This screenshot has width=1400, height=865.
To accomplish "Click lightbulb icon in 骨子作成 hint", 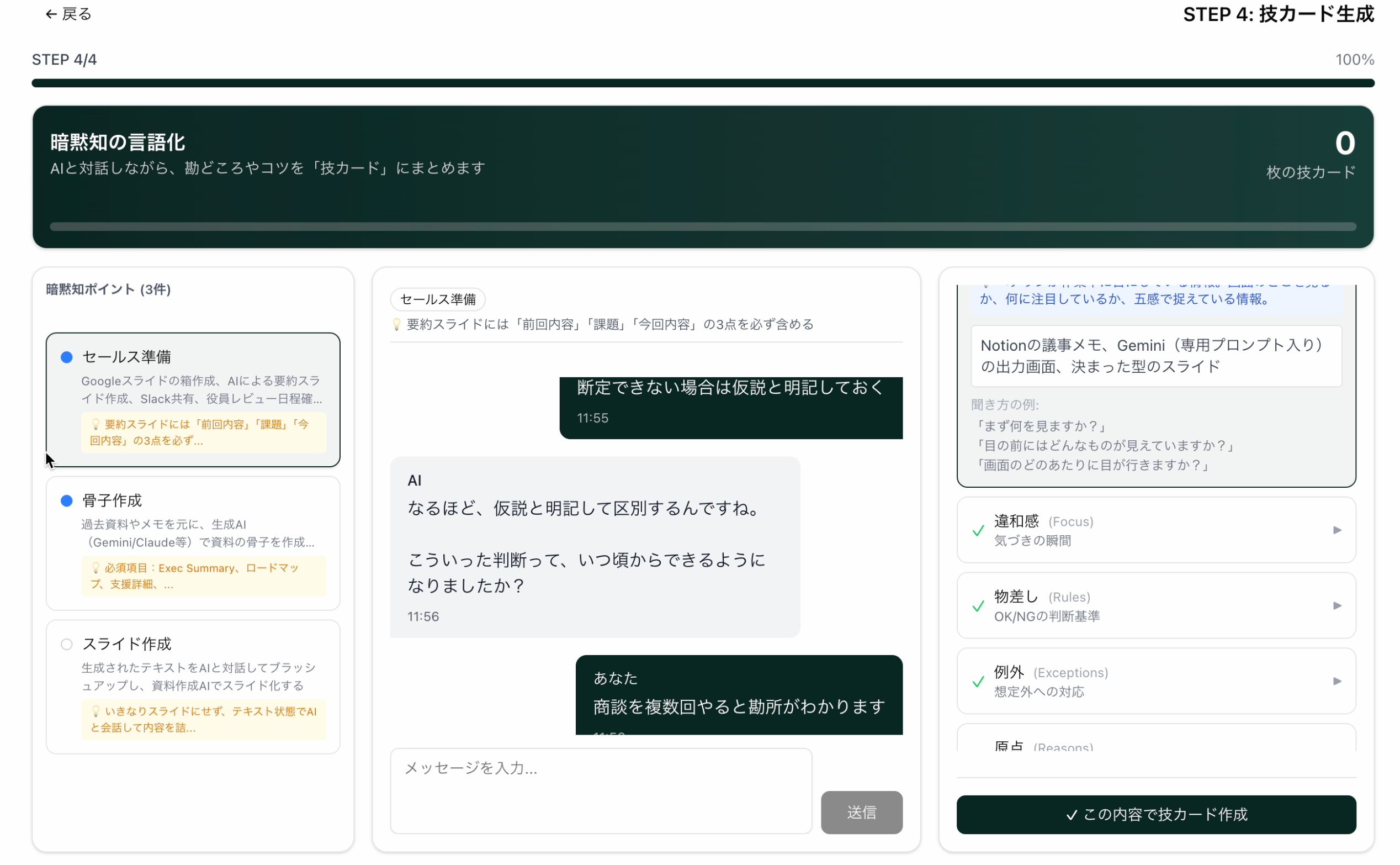I will point(96,567).
